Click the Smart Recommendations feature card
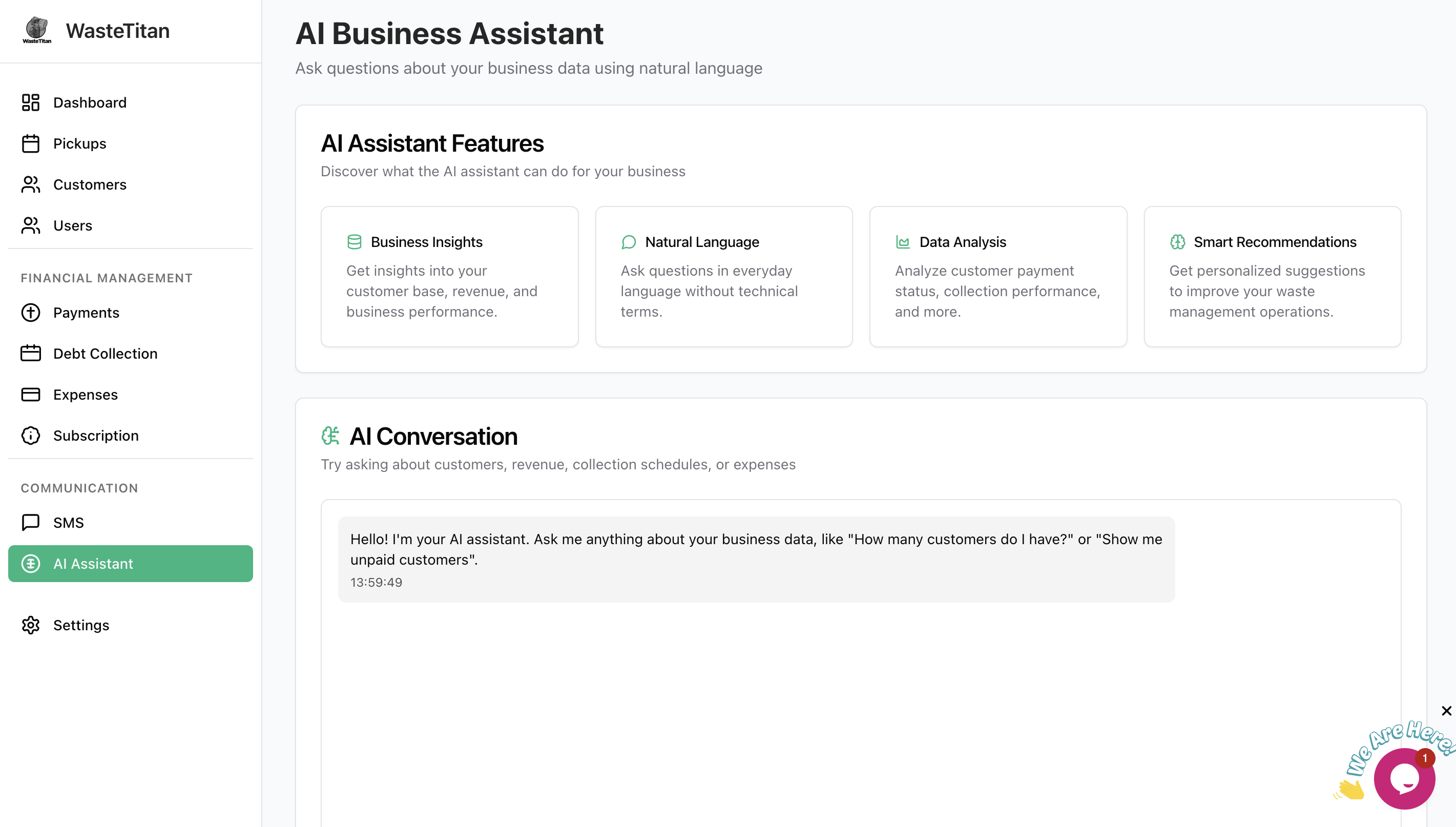The height and width of the screenshot is (827, 1456). tap(1272, 277)
